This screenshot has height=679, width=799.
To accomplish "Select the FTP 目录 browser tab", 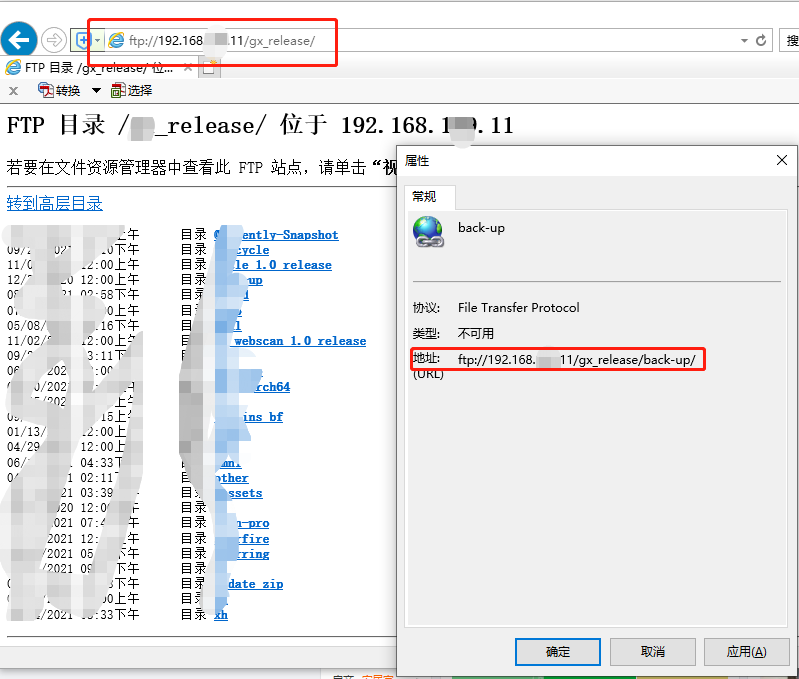I will coord(99,67).
